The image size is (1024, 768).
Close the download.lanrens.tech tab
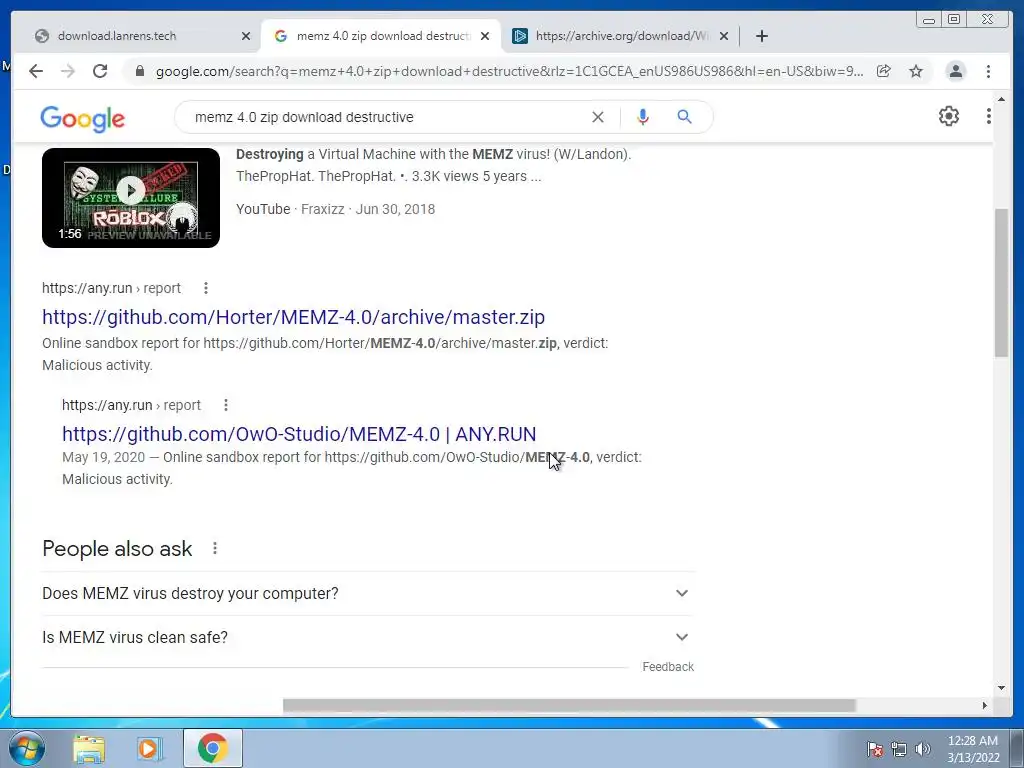coord(246,36)
